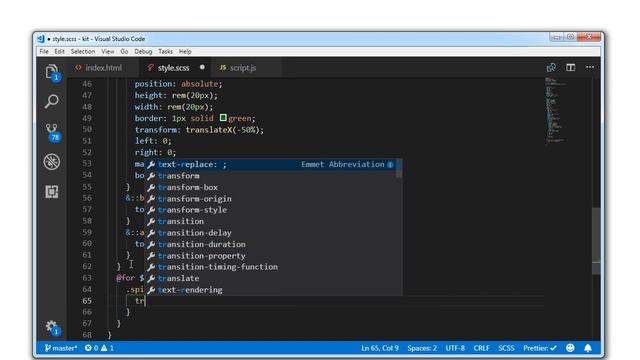Open the Edit menu
The height and width of the screenshot is (360, 640).
59,51
